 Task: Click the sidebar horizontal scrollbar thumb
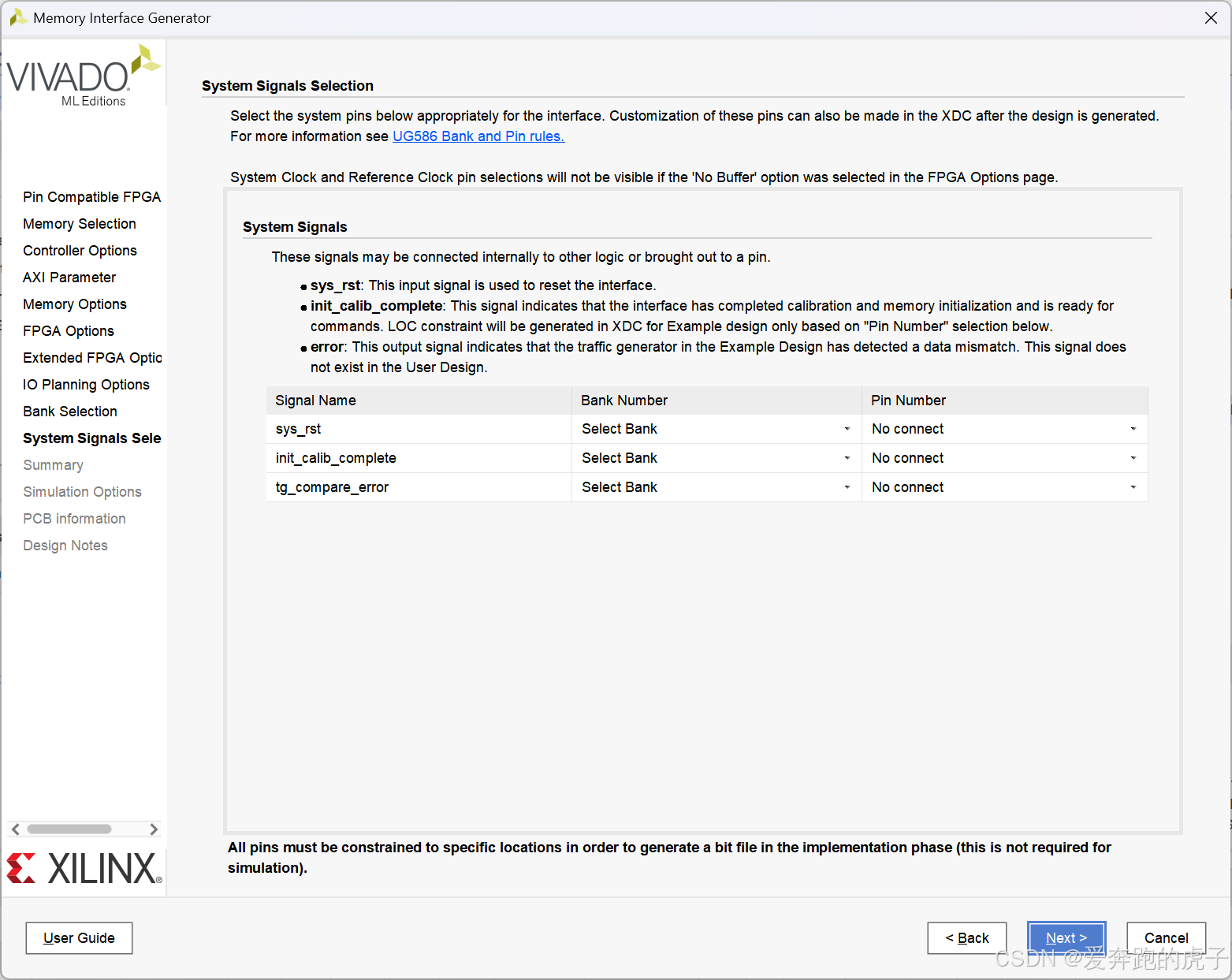click(69, 829)
